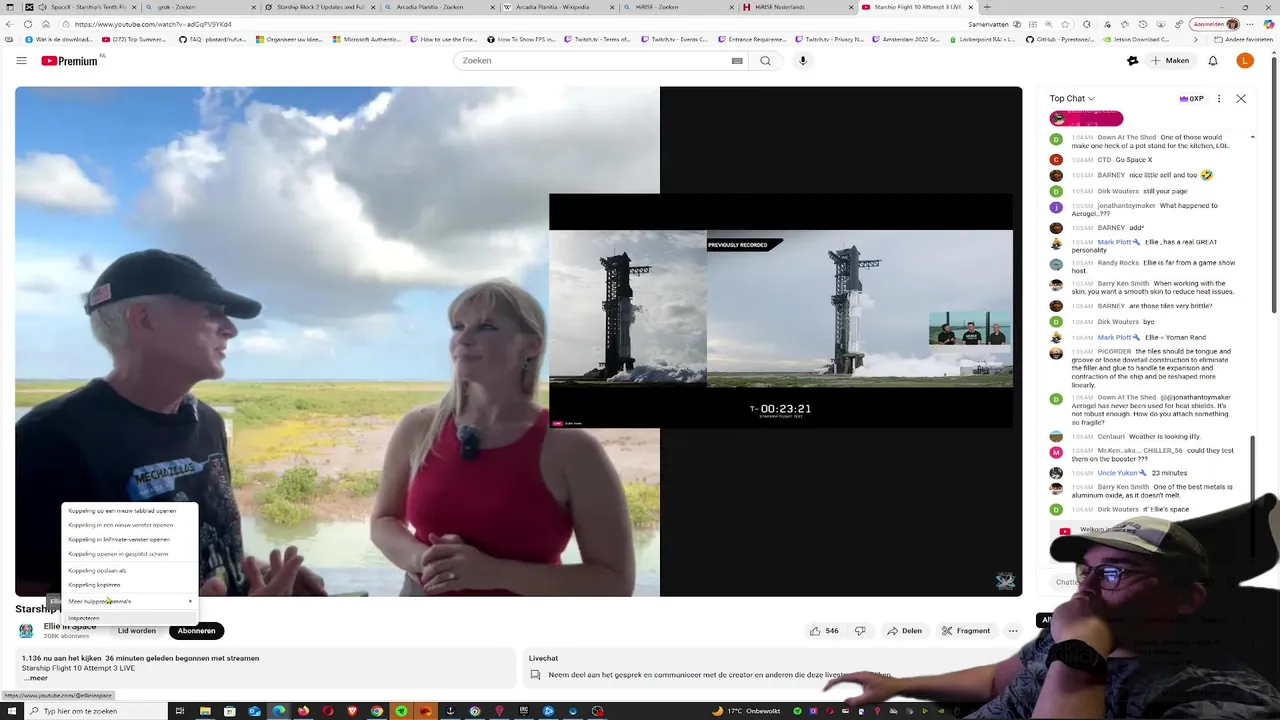1280x720 pixels.
Task: Start voice search with microphone icon
Action: [802, 61]
